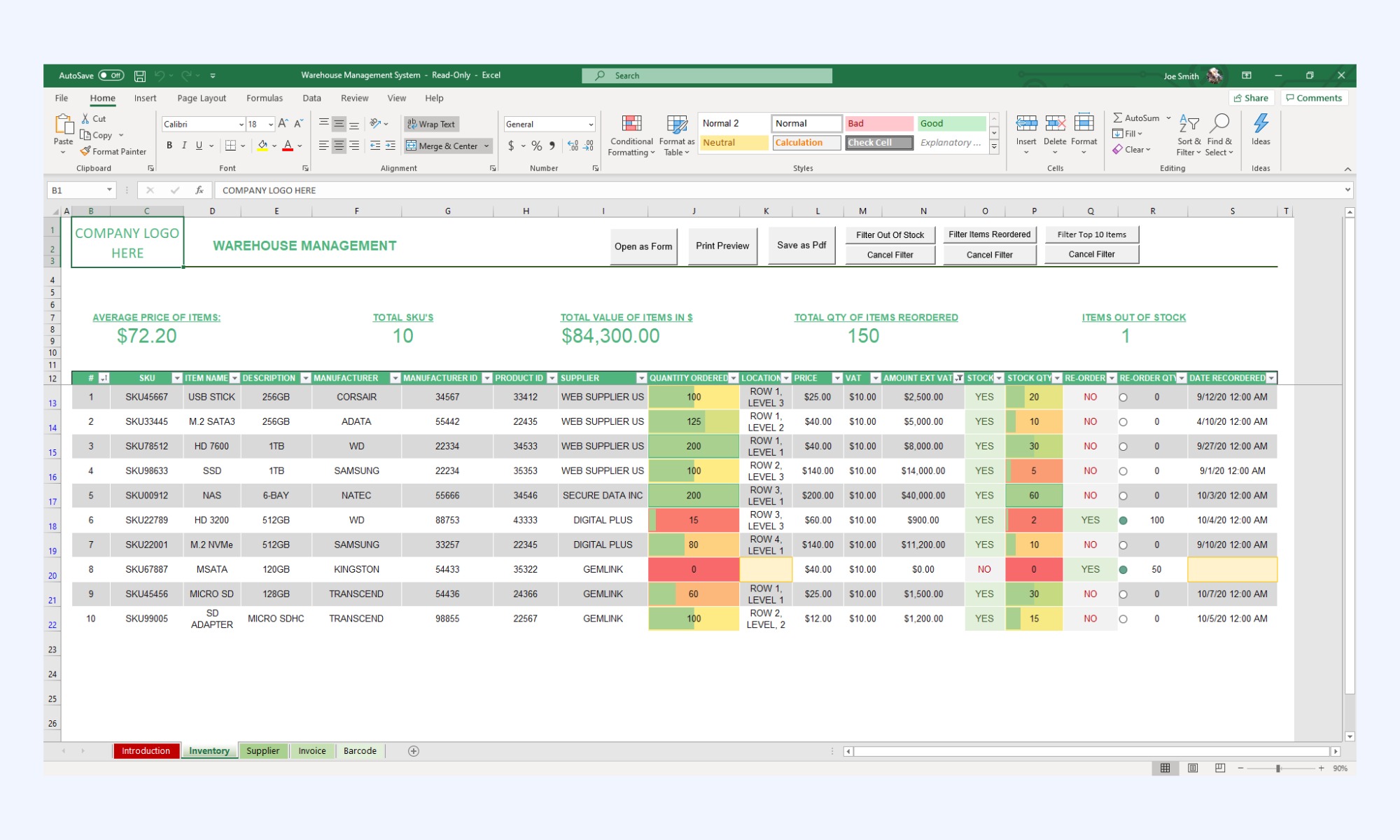Apply Percent style format
Screen dimensions: 1400x840
(536, 146)
